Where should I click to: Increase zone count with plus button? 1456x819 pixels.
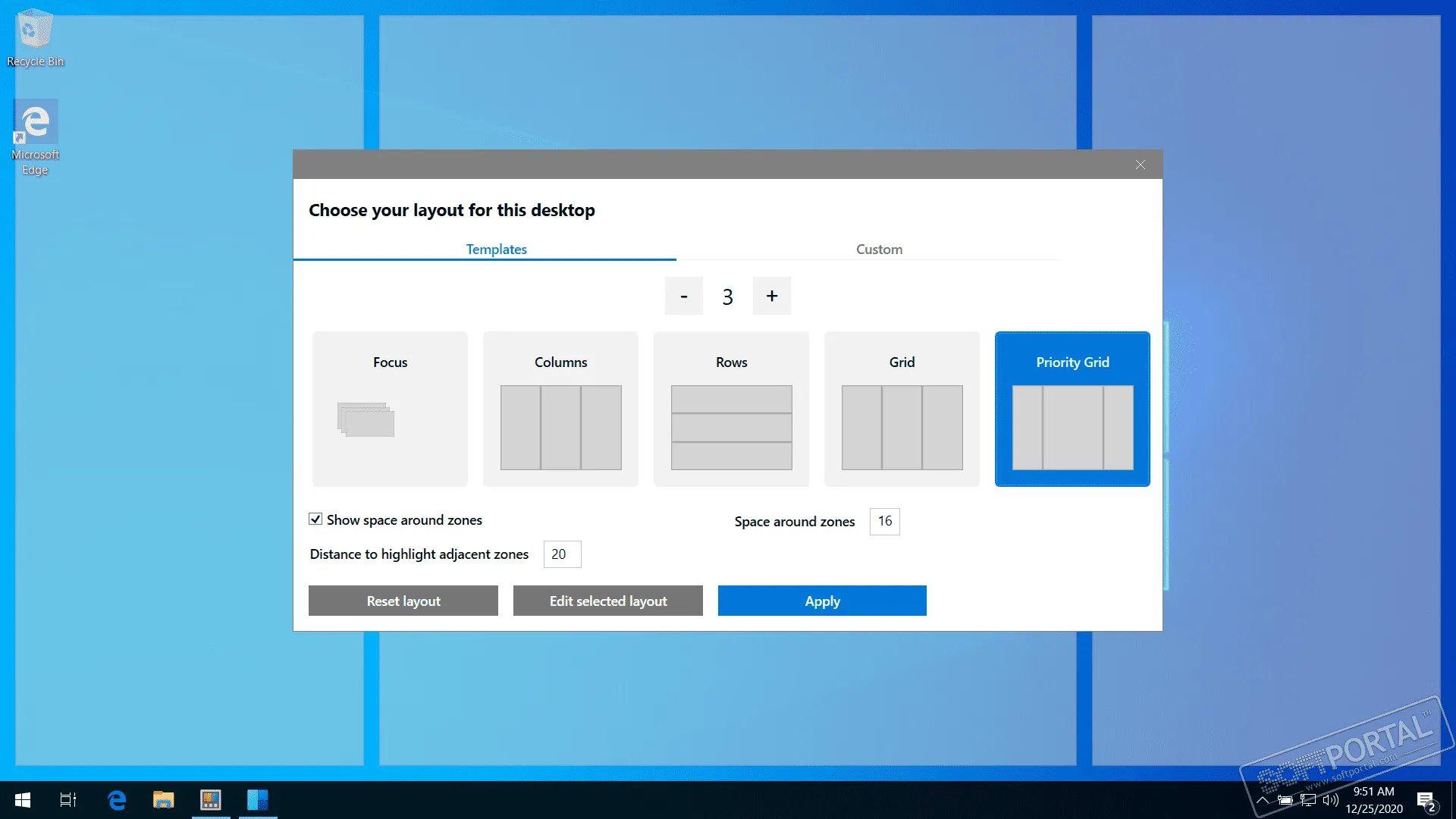tap(772, 296)
